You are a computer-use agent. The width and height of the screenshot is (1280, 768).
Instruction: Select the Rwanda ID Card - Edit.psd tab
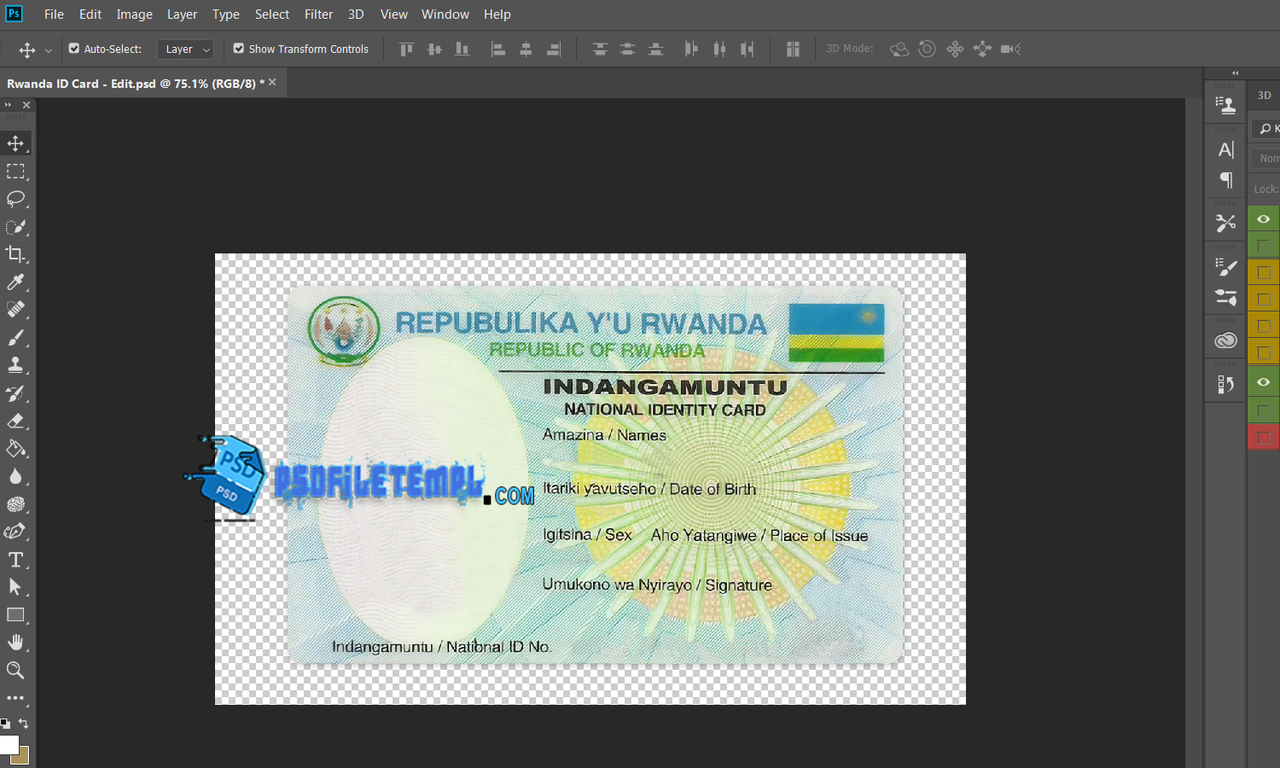(x=135, y=83)
